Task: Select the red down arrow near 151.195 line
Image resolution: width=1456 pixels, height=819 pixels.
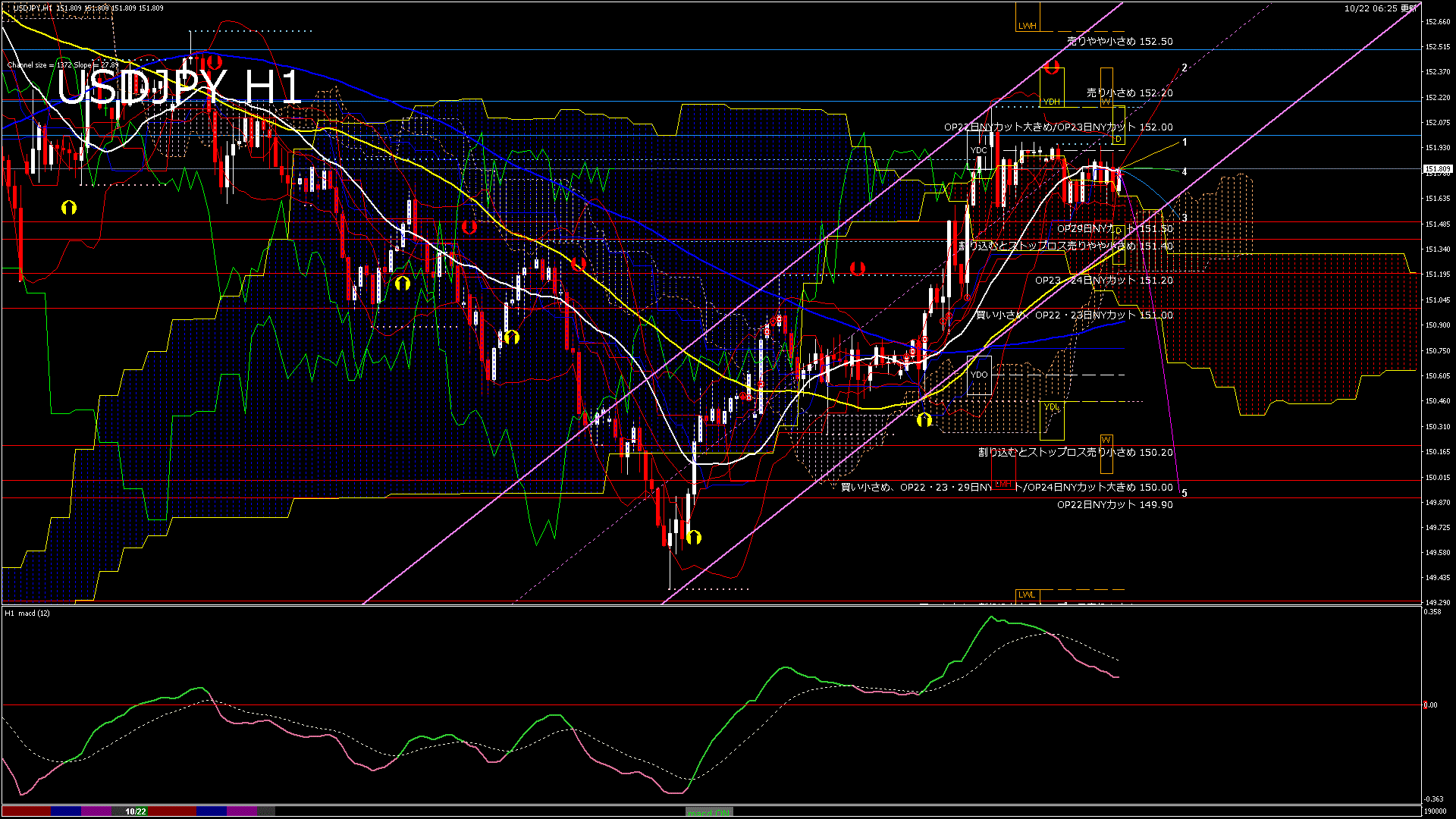Action: 858,268
